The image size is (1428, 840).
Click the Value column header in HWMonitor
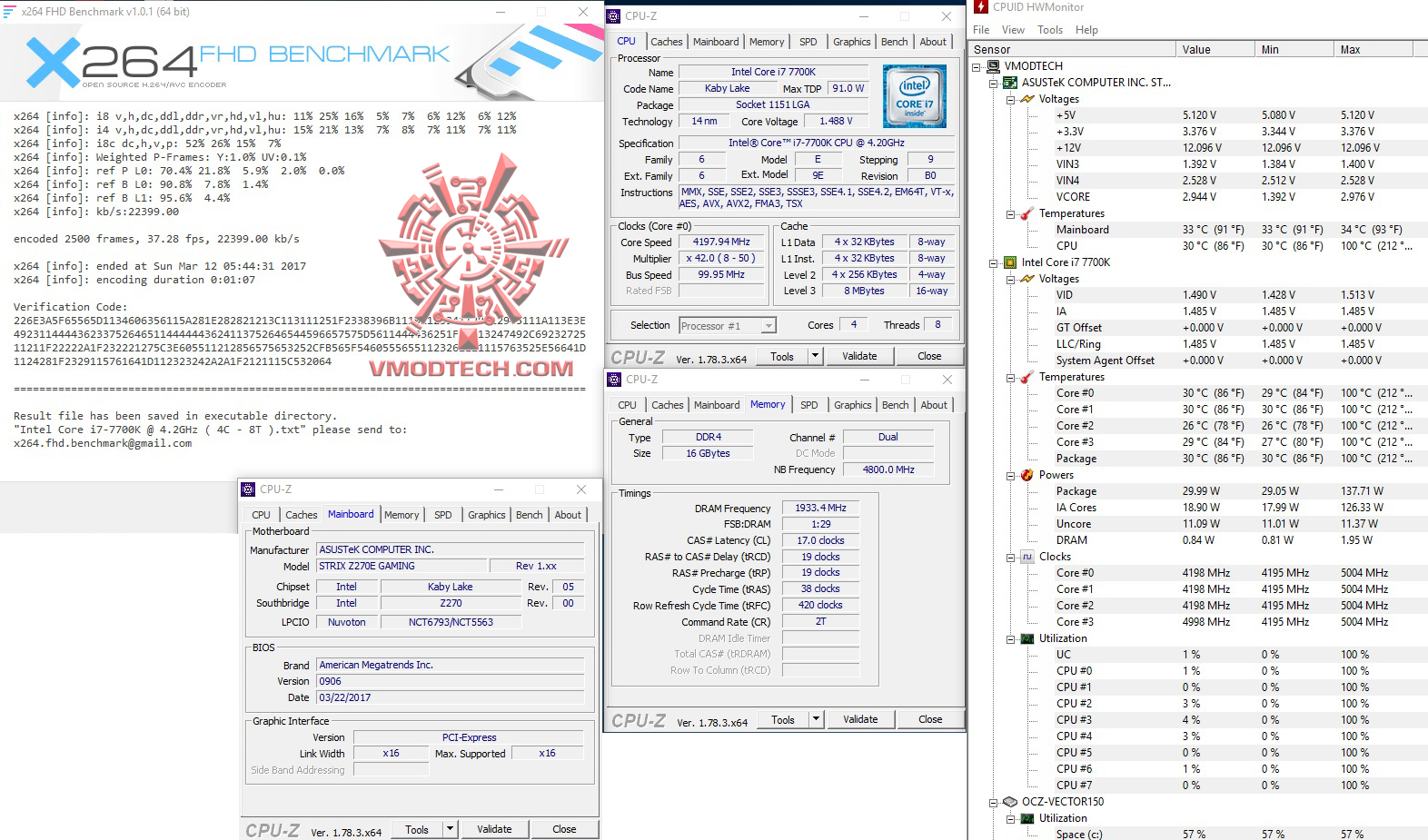click(1215, 50)
